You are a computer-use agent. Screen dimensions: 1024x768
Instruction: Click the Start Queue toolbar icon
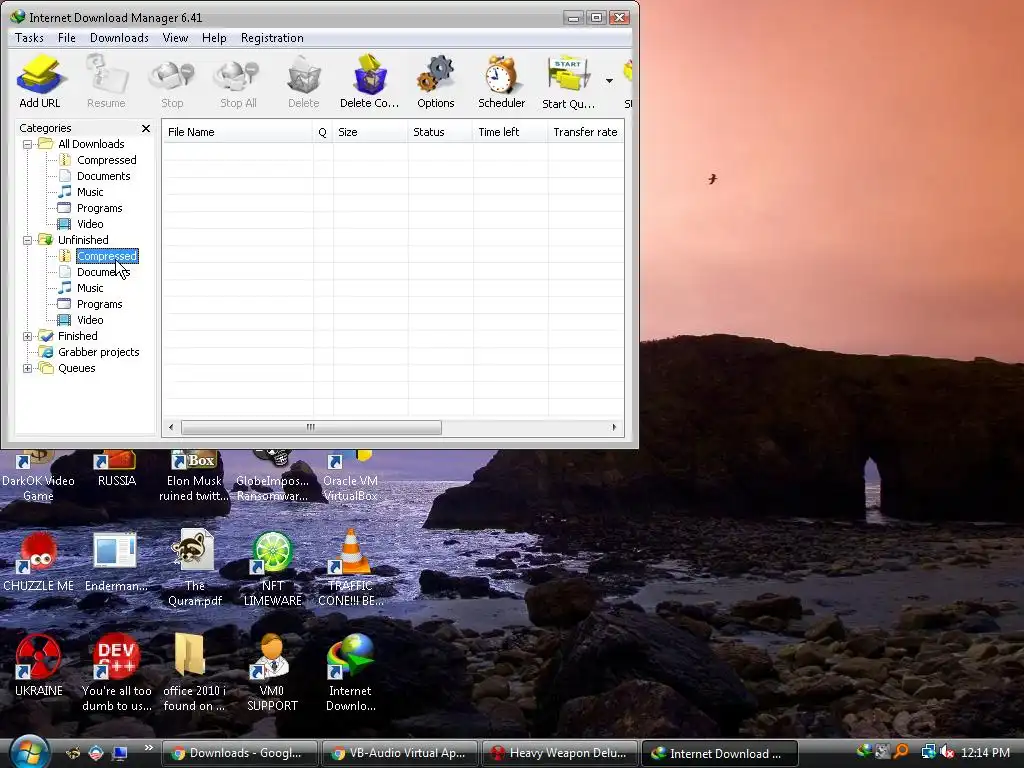coord(568,81)
